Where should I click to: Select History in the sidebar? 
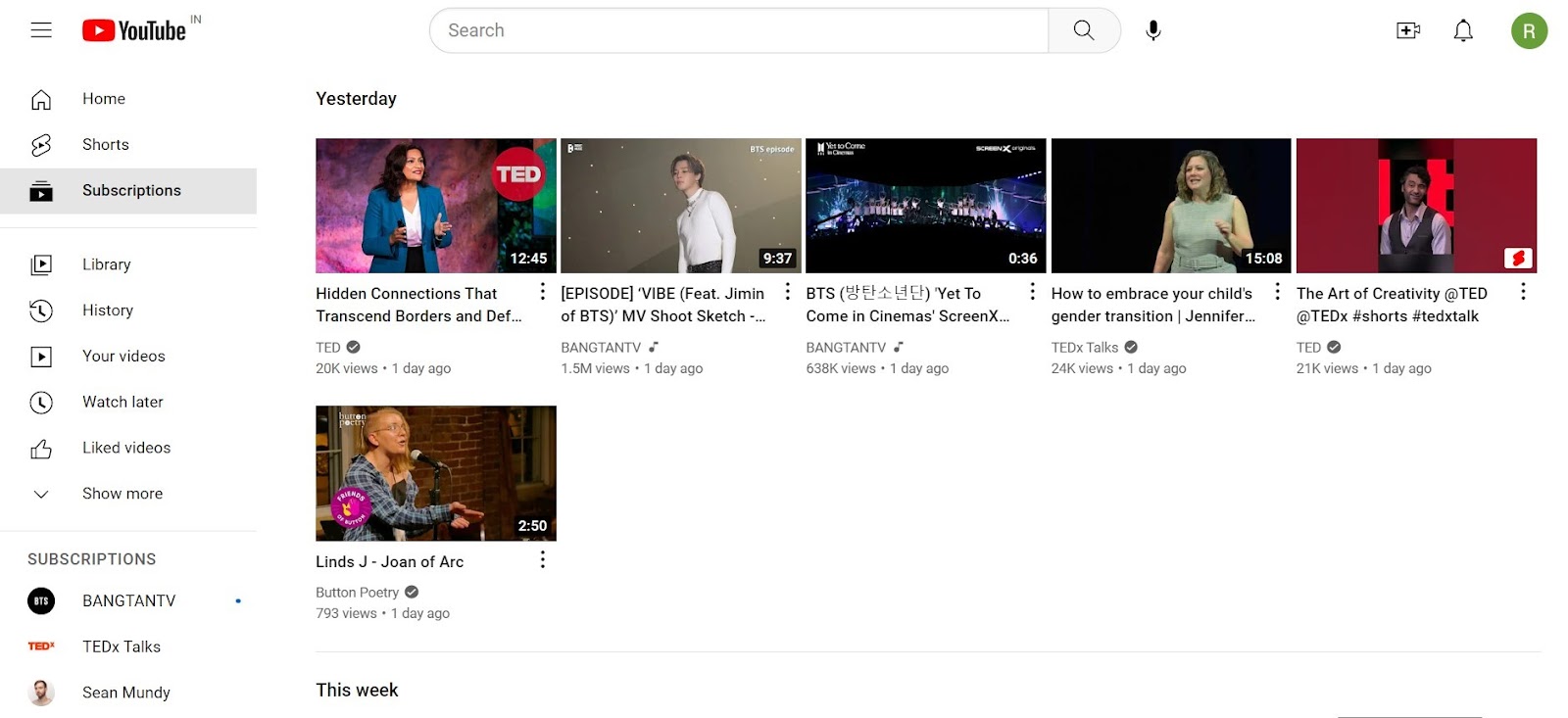pos(128,311)
